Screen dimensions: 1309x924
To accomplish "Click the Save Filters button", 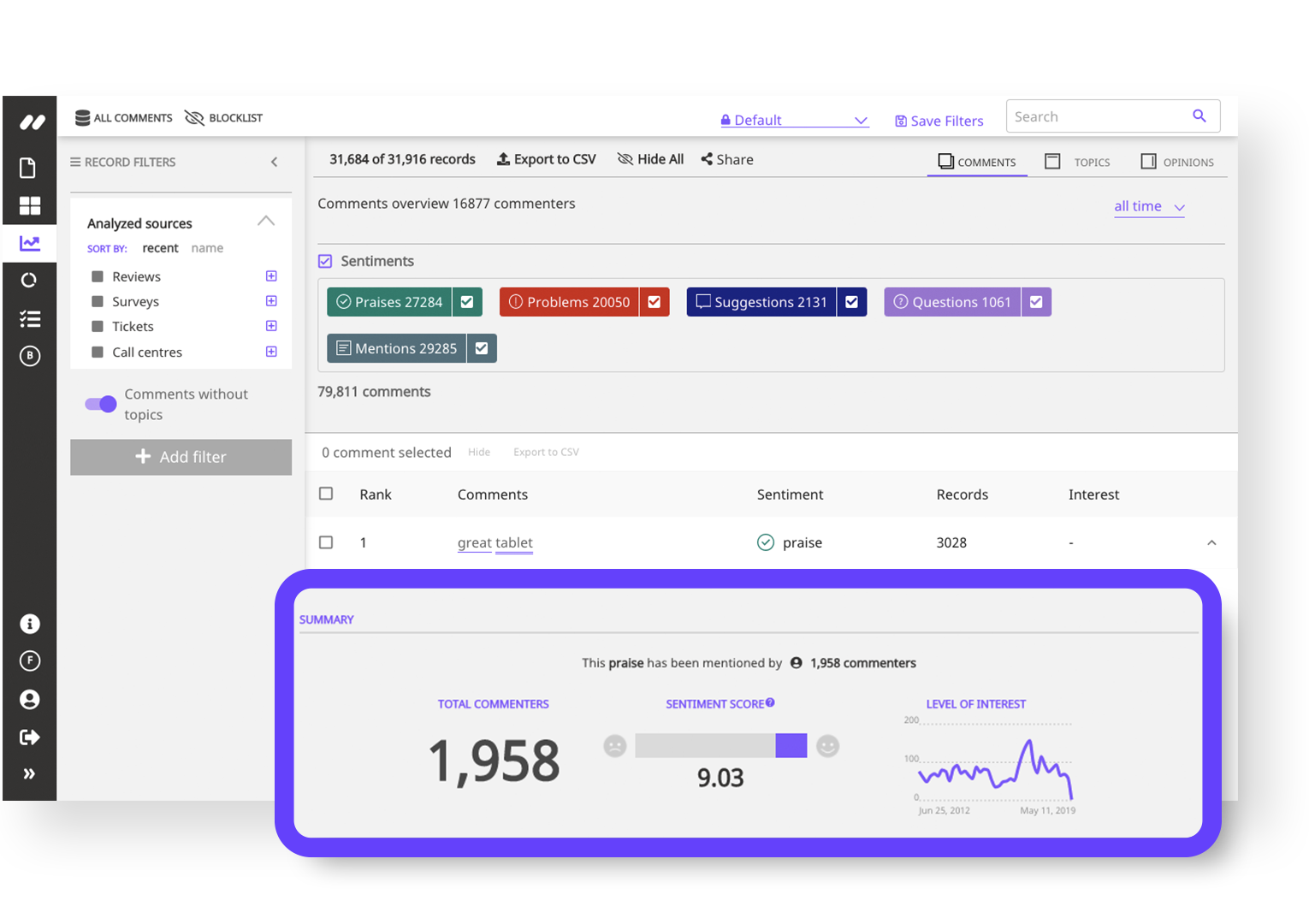I will [938, 121].
